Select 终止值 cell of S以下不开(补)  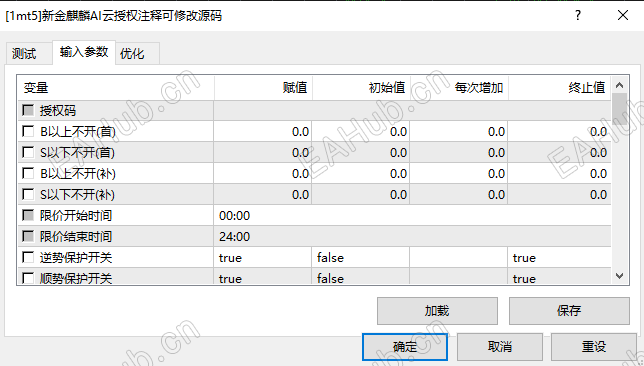[559, 194]
